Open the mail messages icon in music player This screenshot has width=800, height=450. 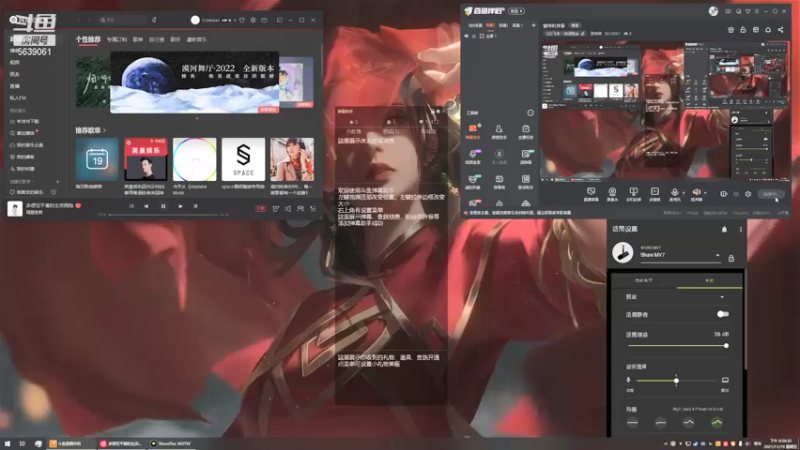click(x=264, y=20)
